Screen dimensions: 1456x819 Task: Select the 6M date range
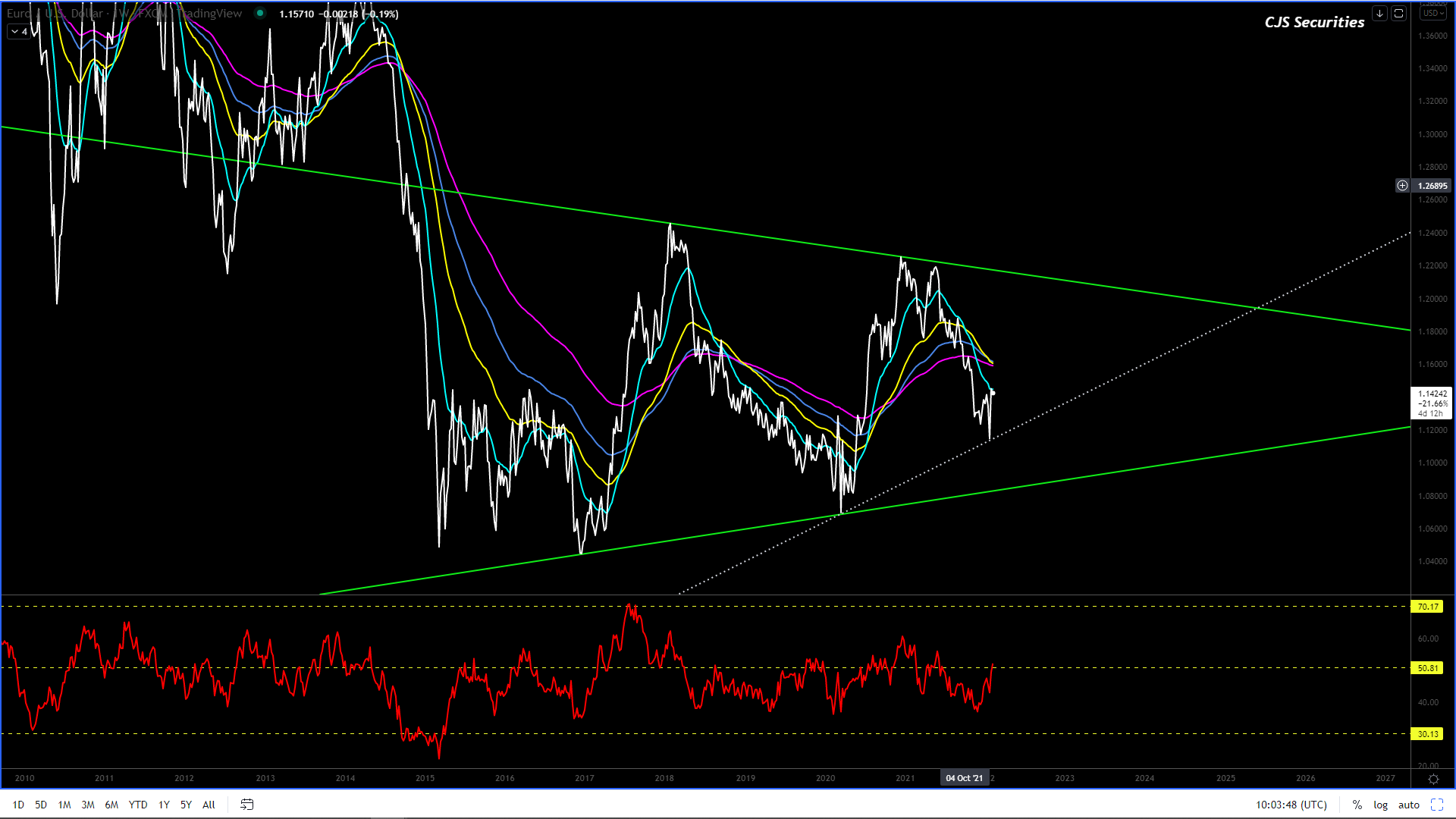click(x=111, y=805)
